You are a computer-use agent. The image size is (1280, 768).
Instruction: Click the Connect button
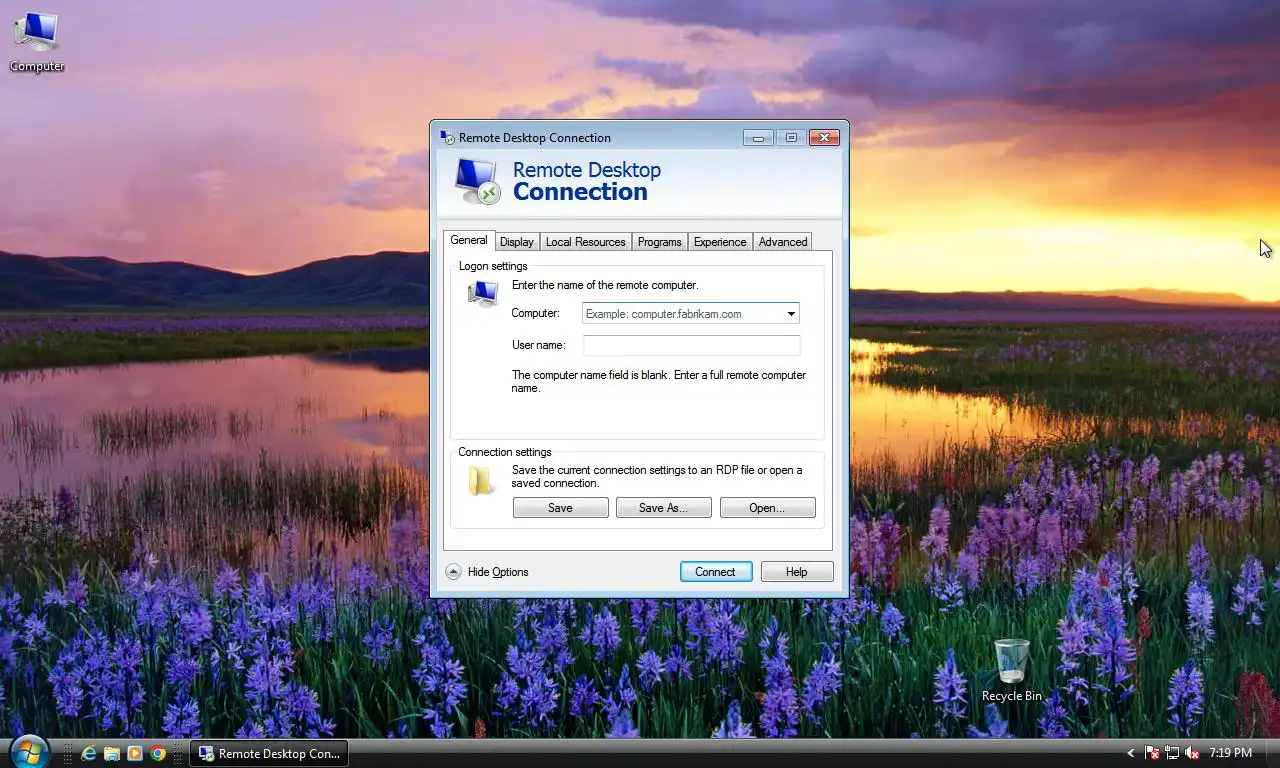click(715, 572)
